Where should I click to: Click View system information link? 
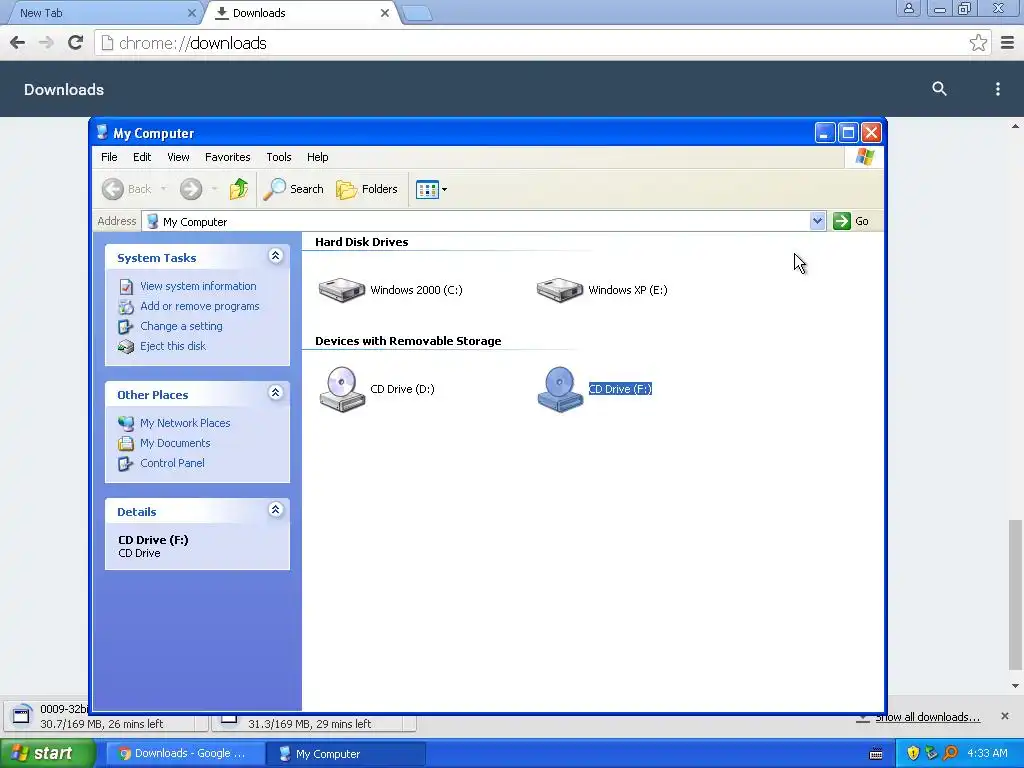198,286
